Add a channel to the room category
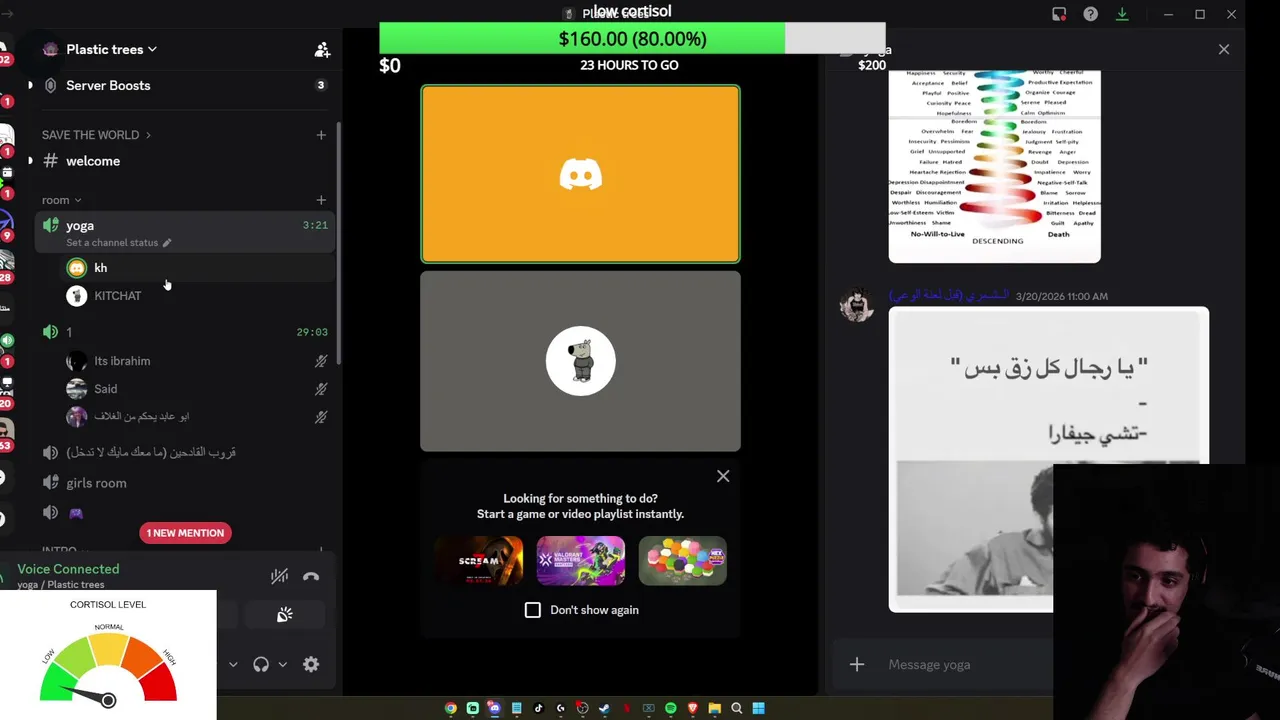Screen dimensions: 1280x720 [321, 200]
